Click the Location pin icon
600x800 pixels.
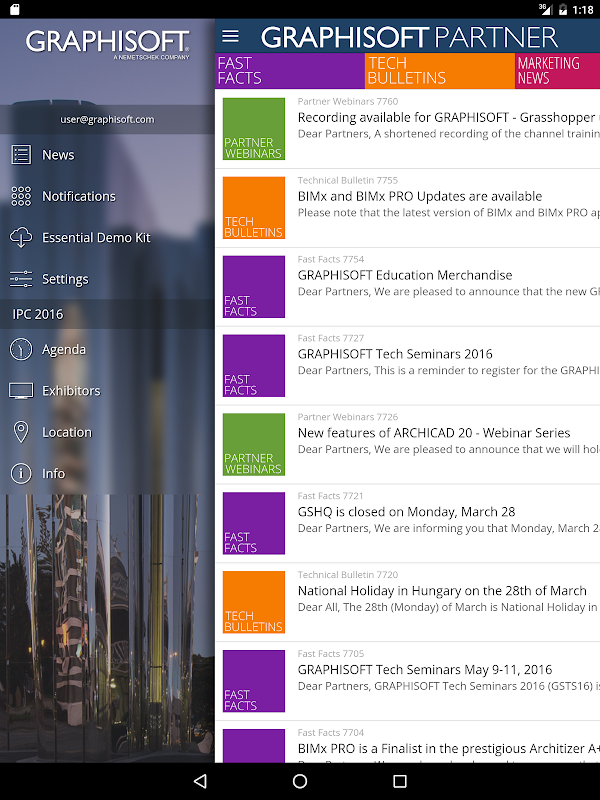(21, 432)
